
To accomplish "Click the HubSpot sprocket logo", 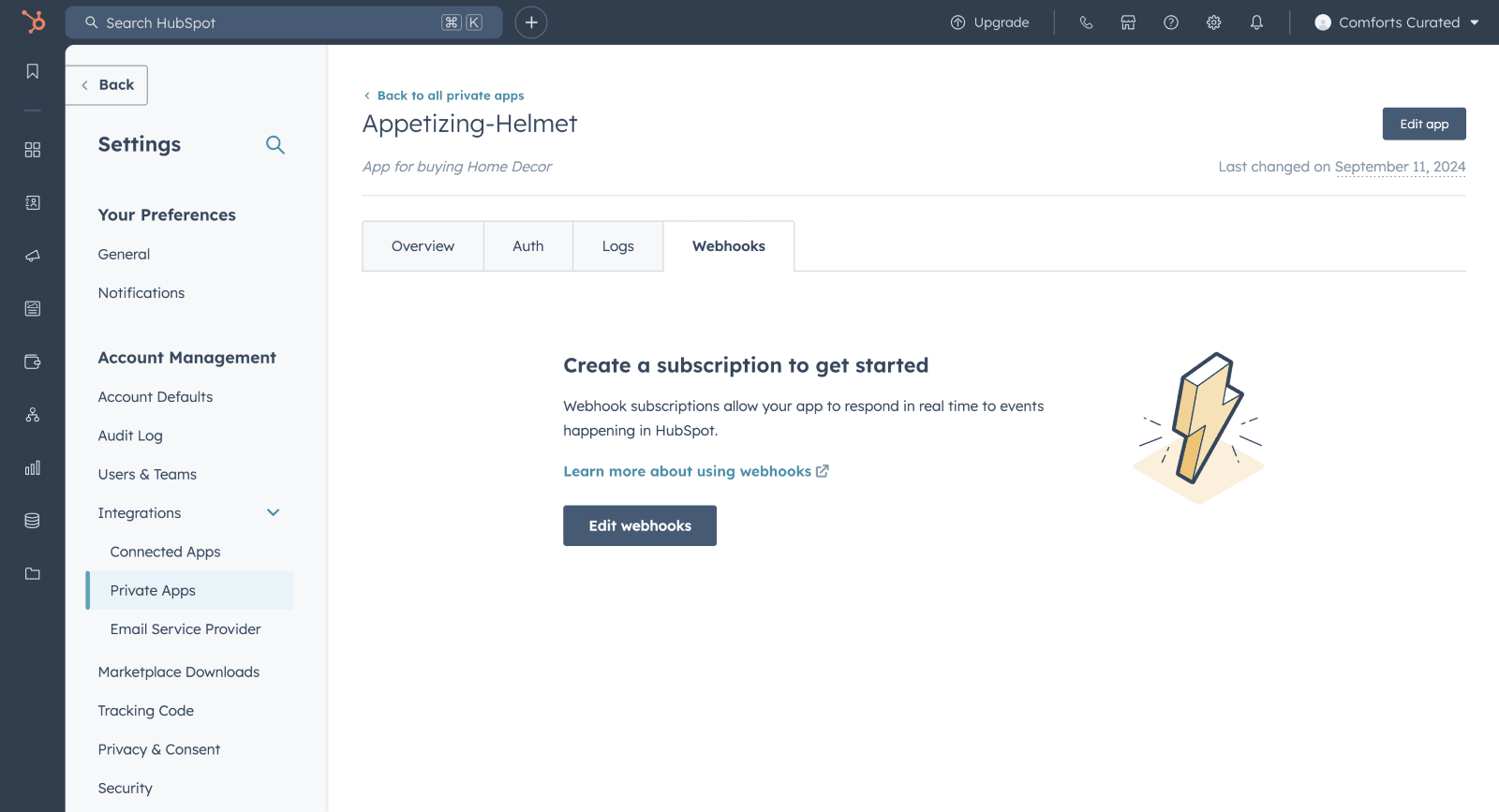I will pyautogui.click(x=33, y=22).
